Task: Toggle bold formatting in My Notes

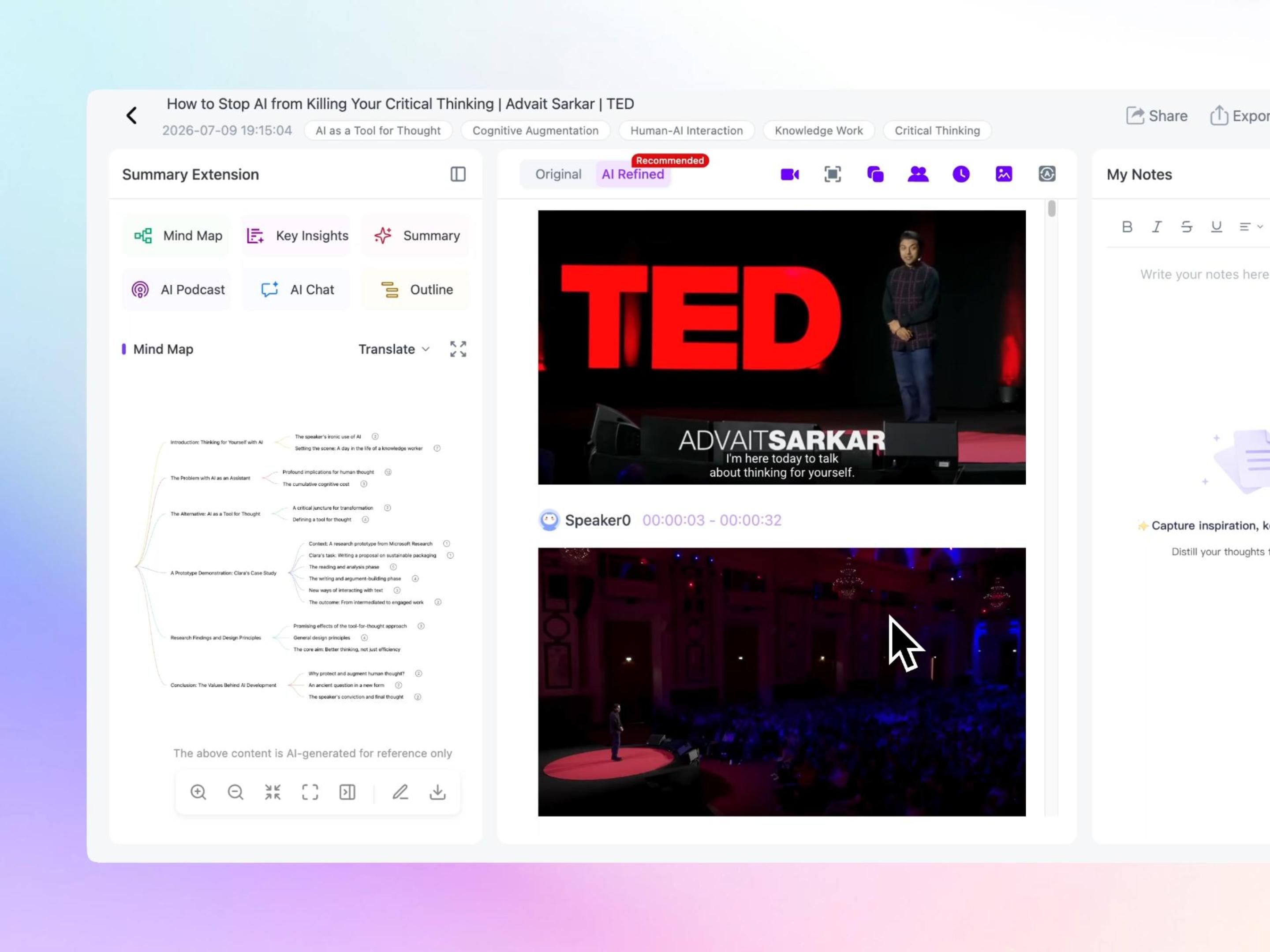Action: pyautogui.click(x=1127, y=227)
